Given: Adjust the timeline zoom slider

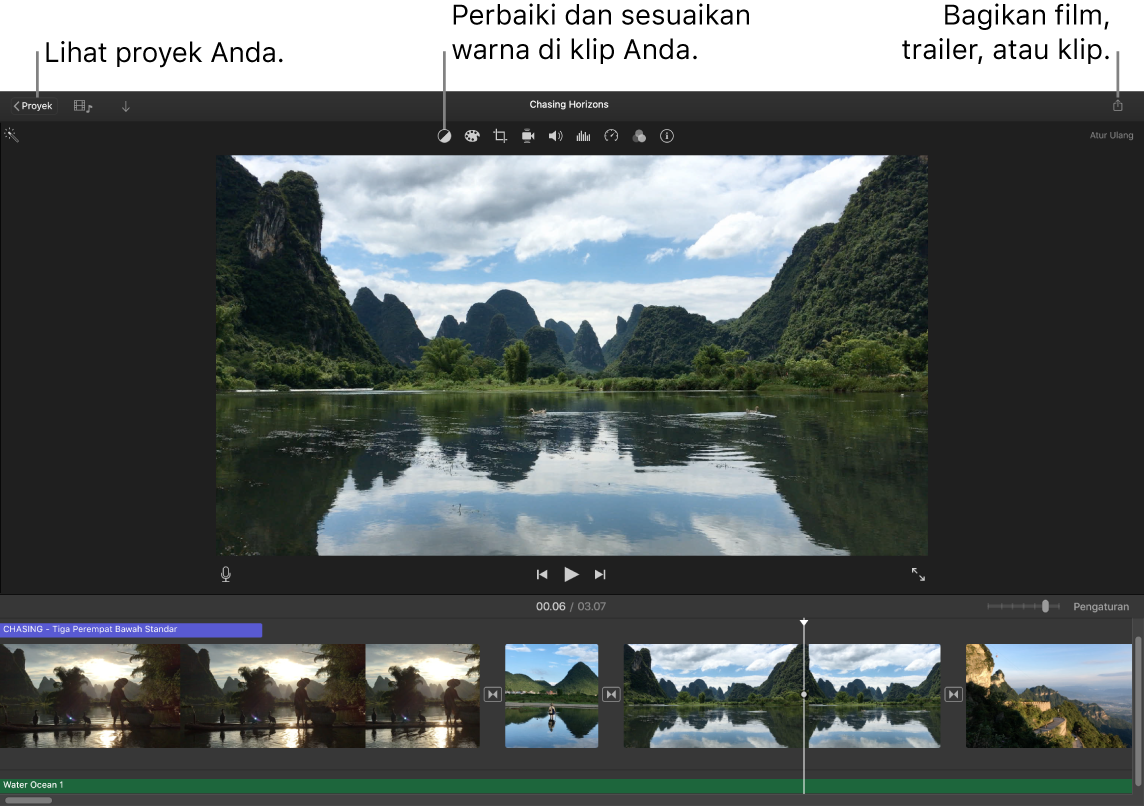Looking at the screenshot, I should pos(1043,606).
